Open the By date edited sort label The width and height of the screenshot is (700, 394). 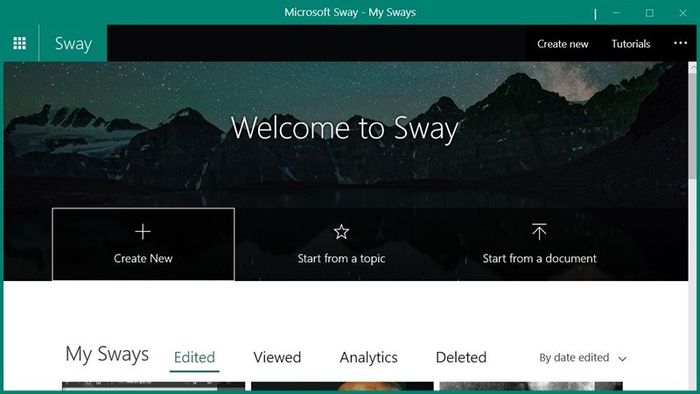[574, 357]
